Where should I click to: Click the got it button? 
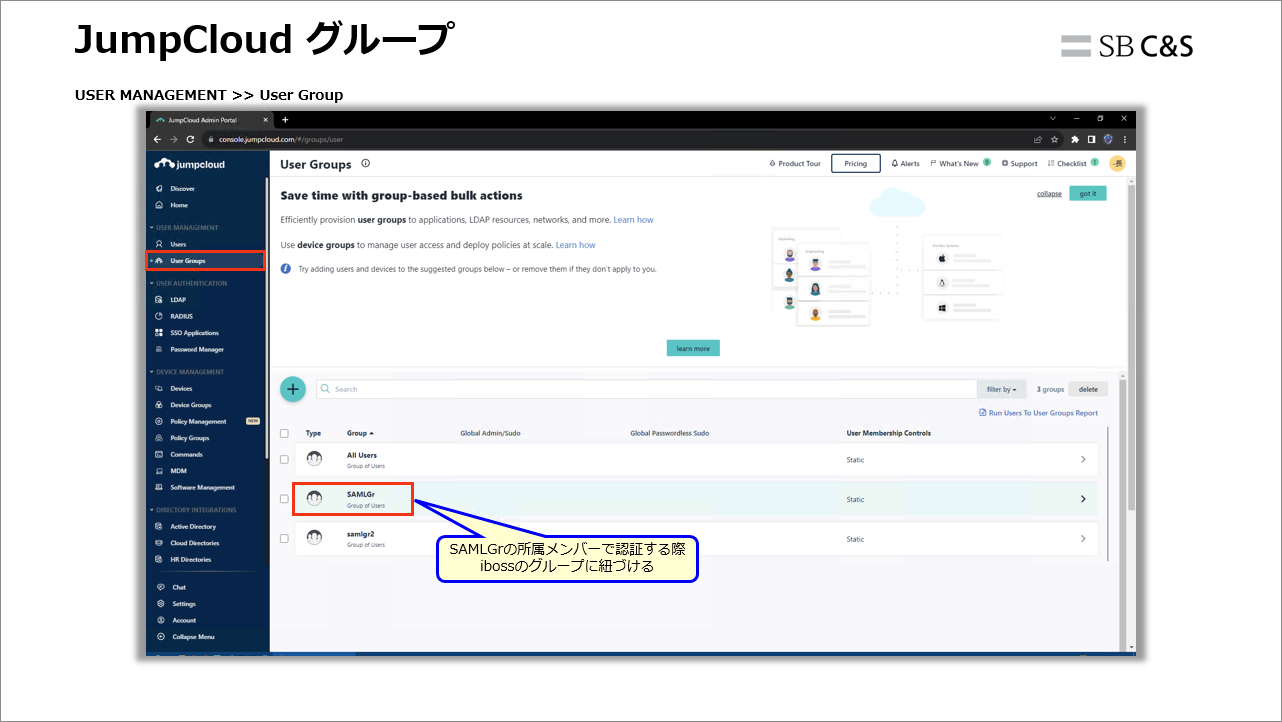click(1088, 194)
